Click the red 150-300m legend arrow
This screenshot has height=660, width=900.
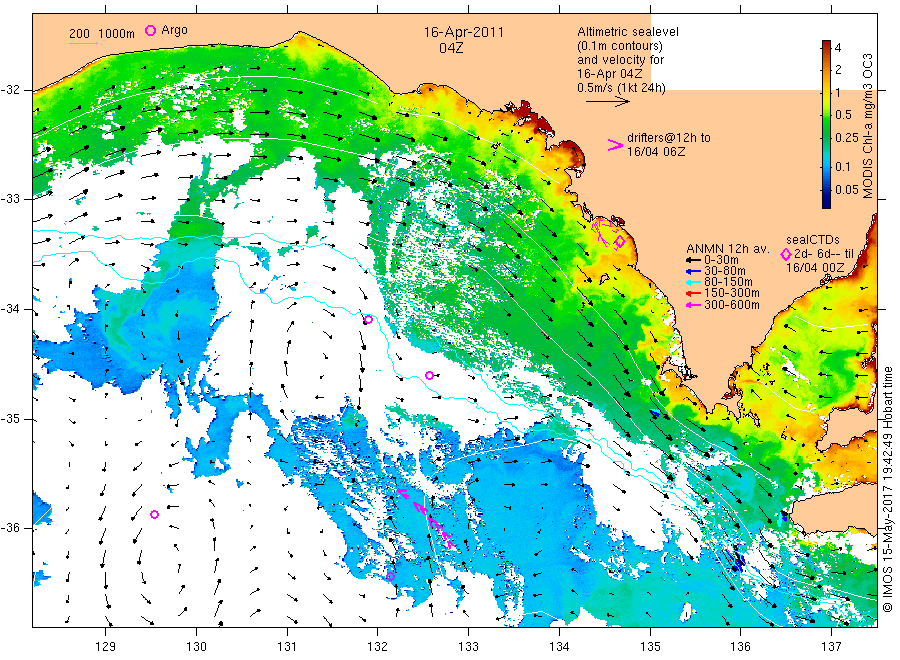pyautogui.click(x=694, y=293)
